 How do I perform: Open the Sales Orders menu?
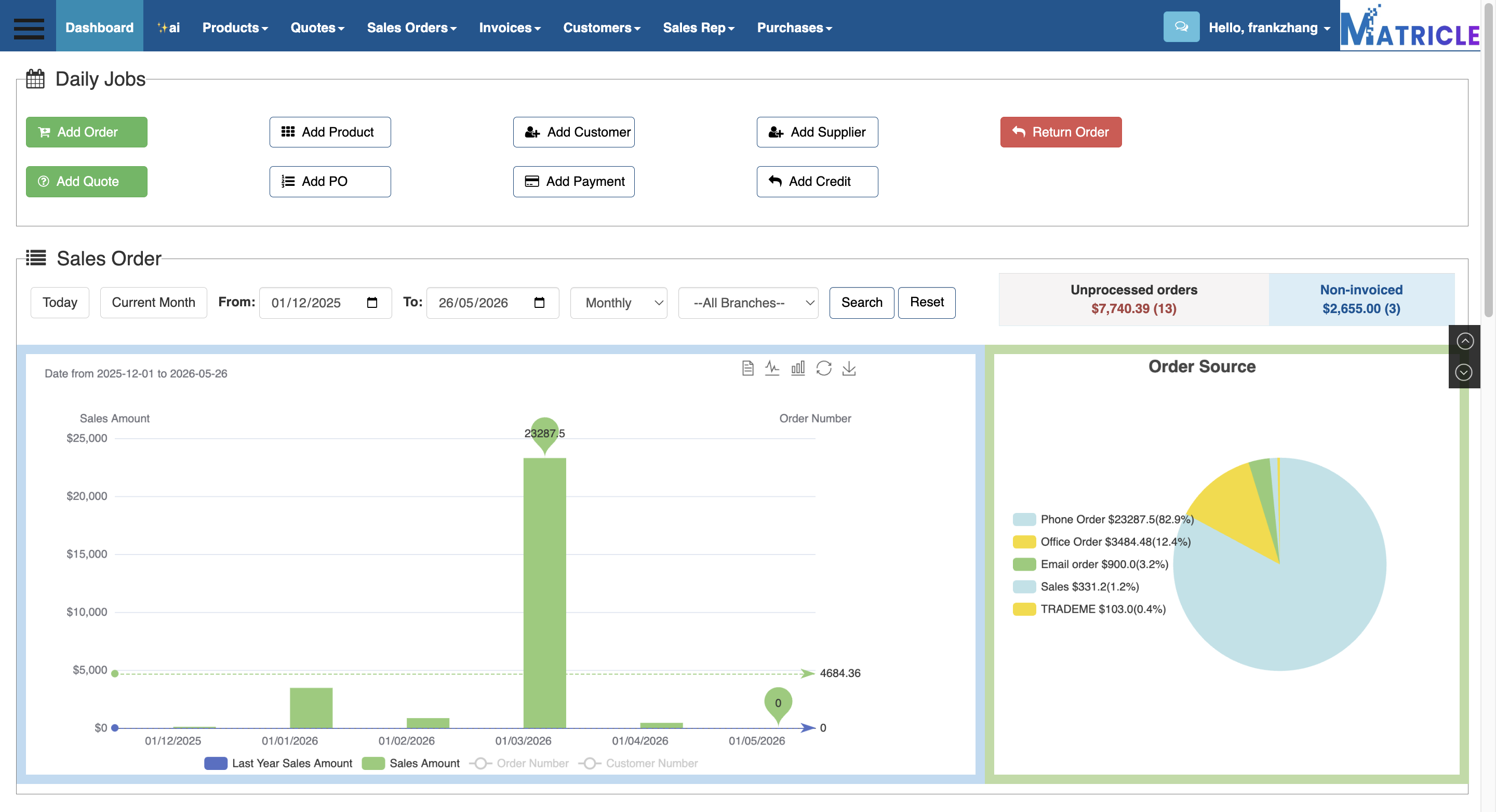(x=411, y=28)
